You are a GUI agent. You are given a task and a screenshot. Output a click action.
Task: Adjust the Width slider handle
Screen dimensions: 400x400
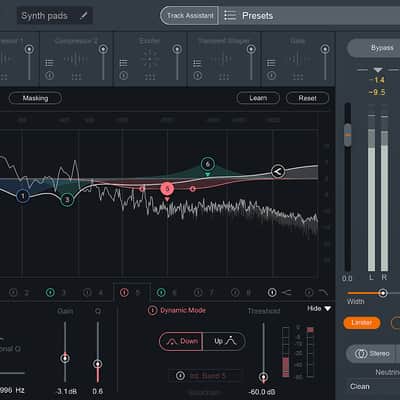point(383,293)
